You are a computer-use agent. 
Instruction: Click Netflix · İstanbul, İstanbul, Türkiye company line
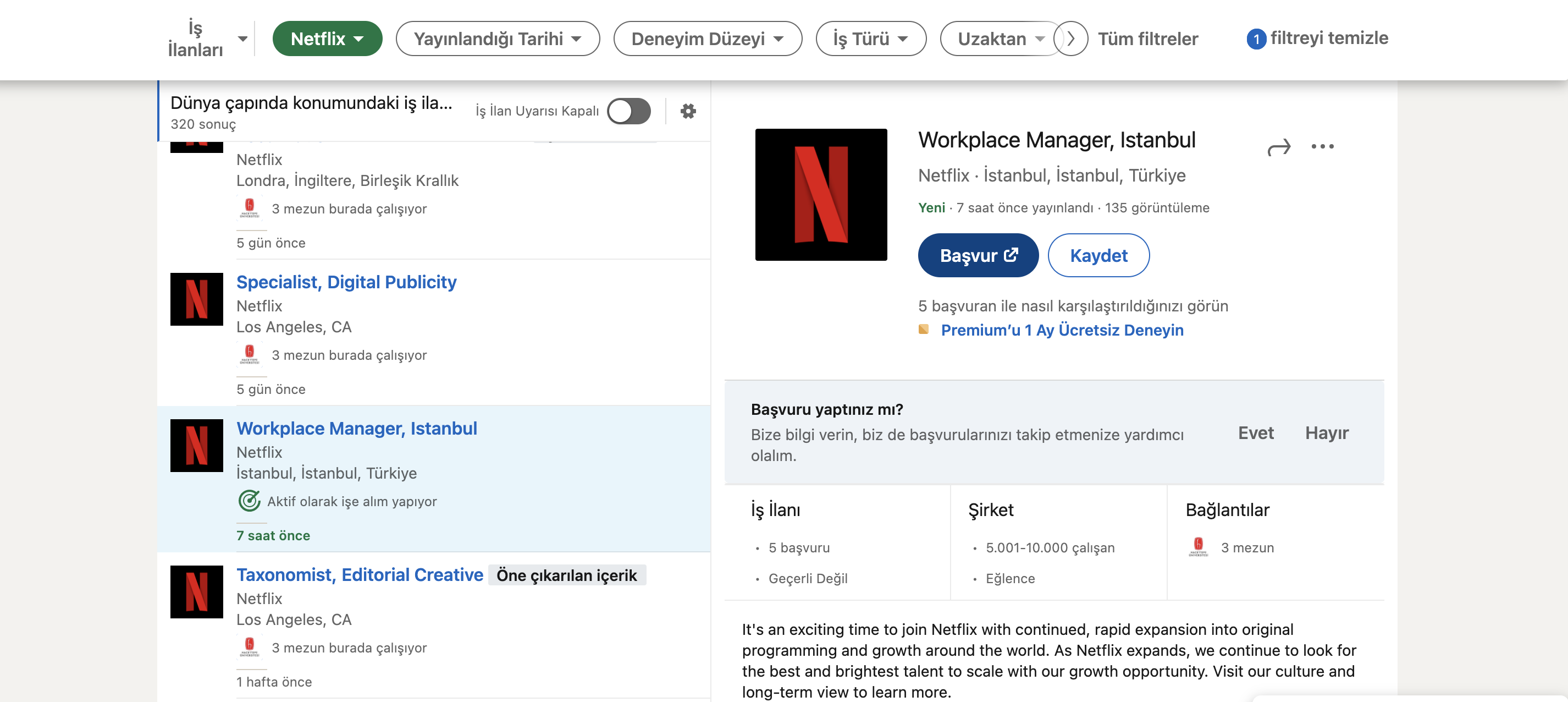pyautogui.click(x=1051, y=175)
